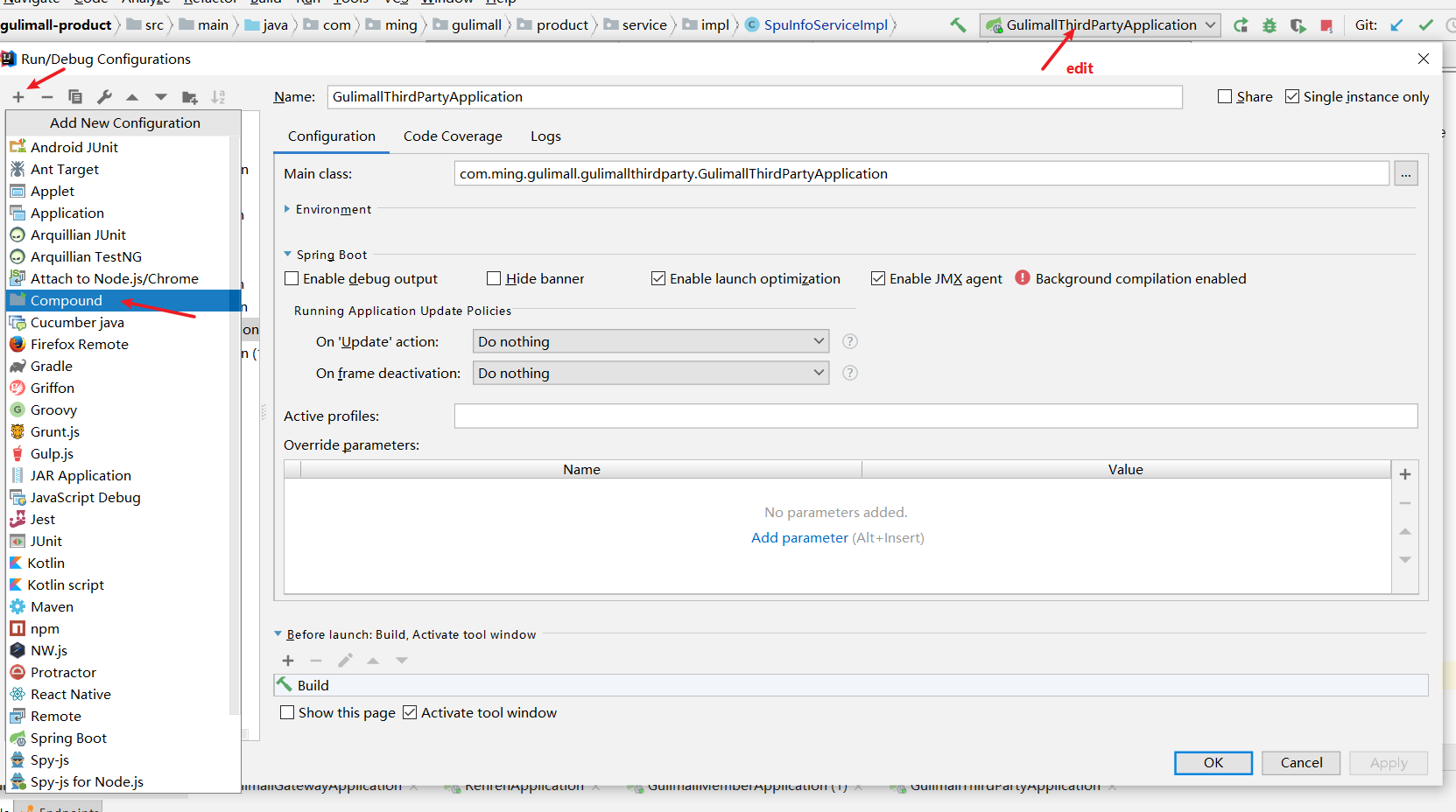Open the On frame deactivation dropdown
This screenshot has height=812, width=1456.
651,373
